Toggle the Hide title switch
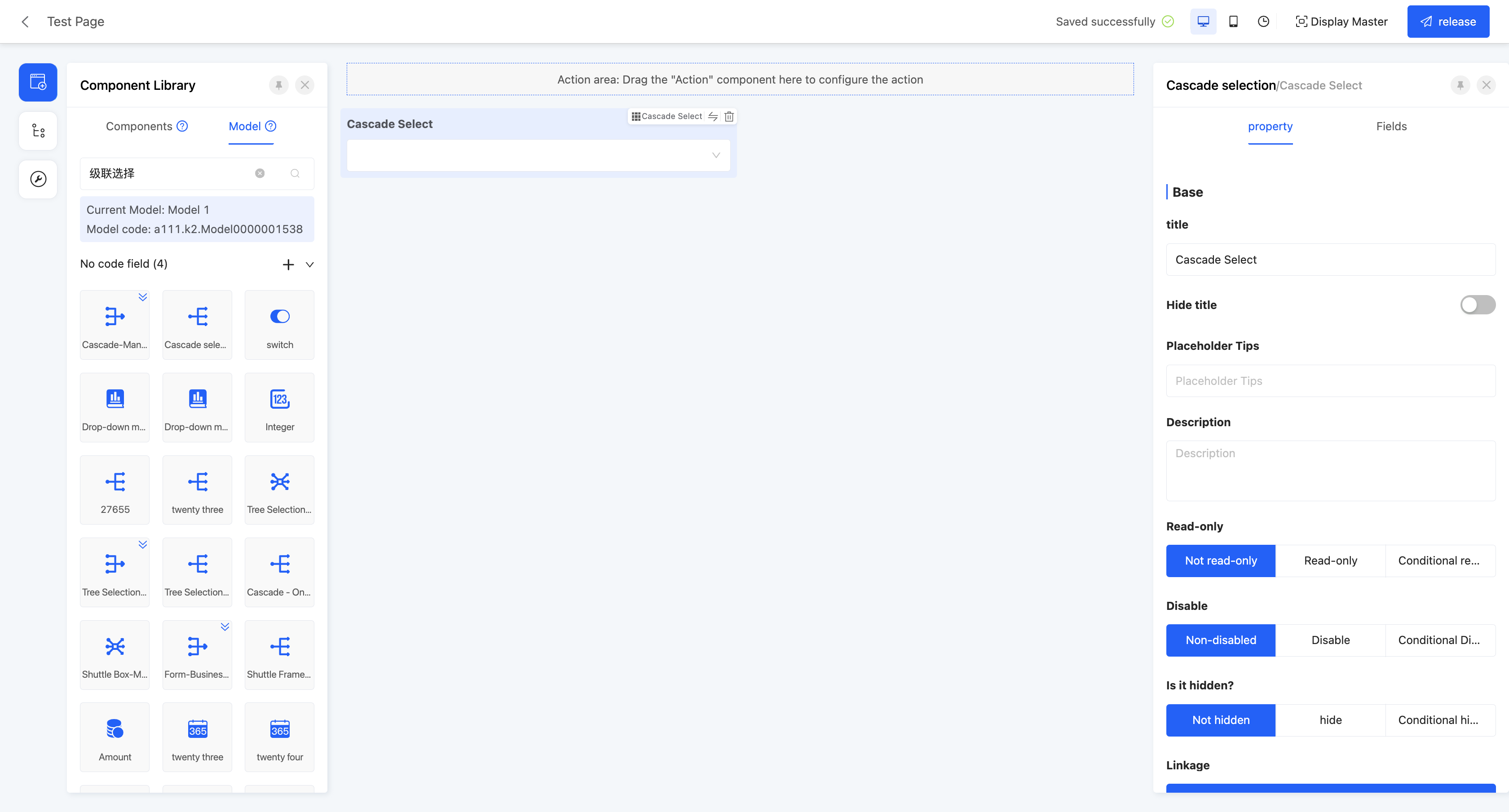The image size is (1509, 812). coord(1477,304)
